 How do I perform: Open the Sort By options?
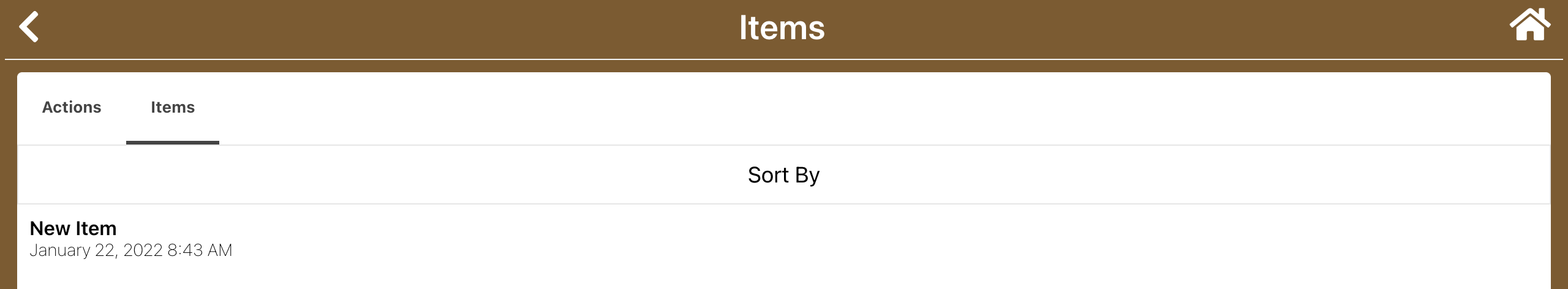[x=783, y=175]
